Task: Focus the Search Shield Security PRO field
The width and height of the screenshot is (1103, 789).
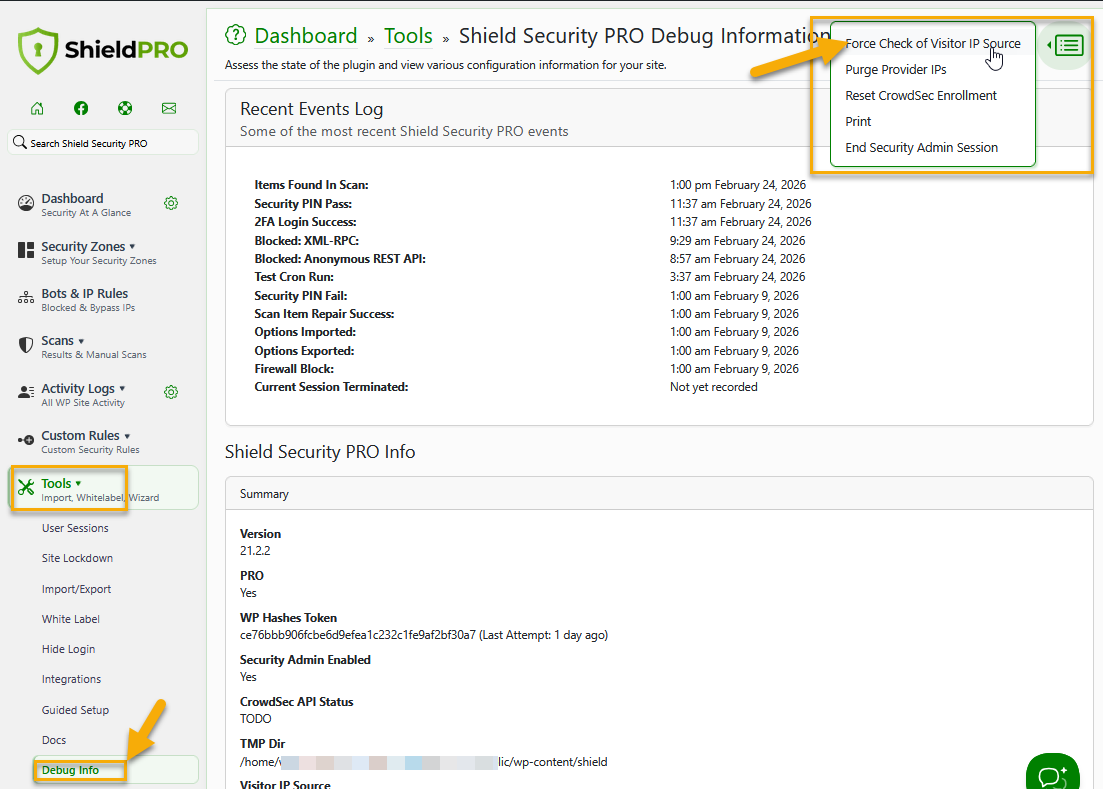Action: 103,143
